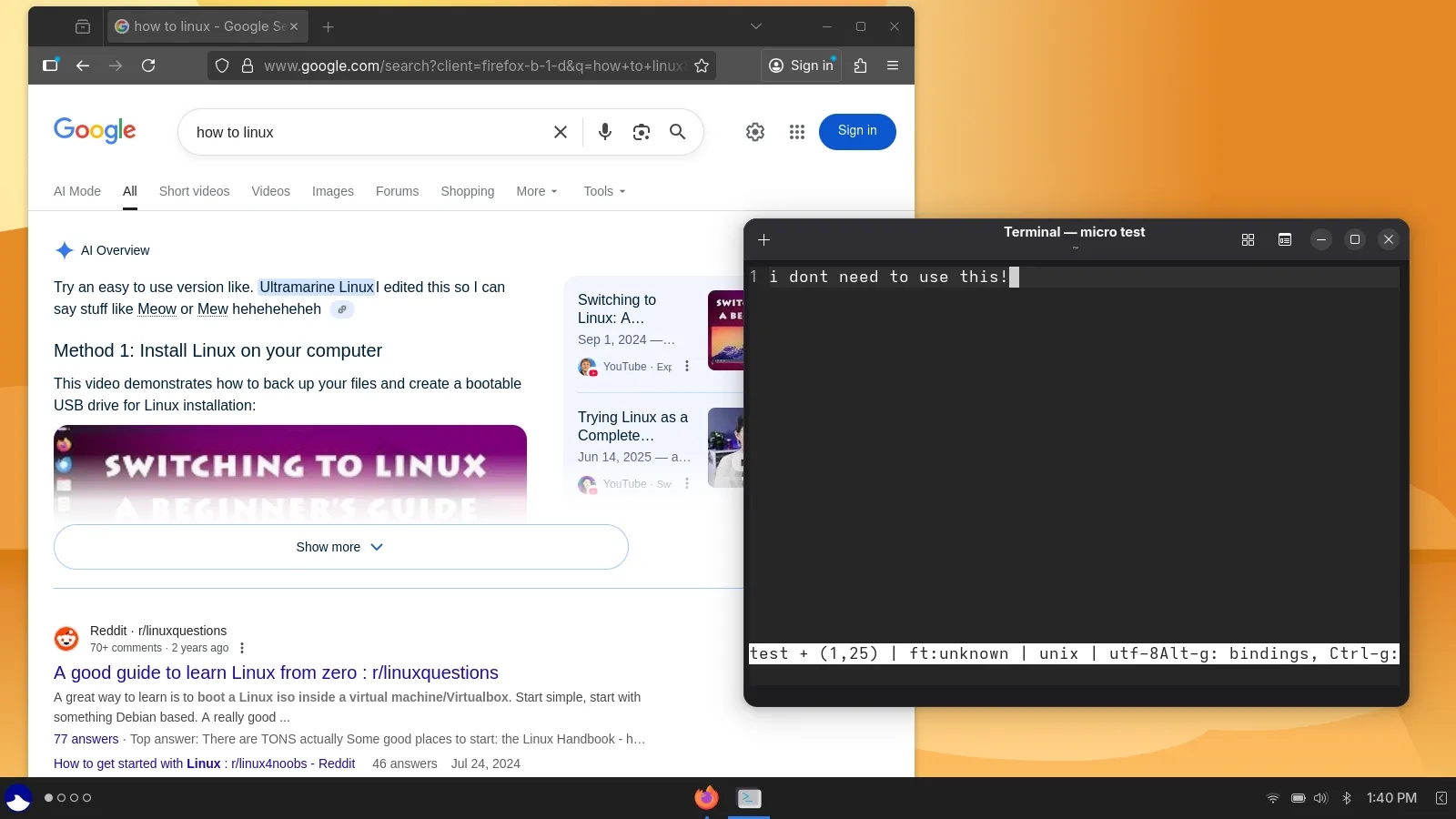The height and width of the screenshot is (819, 1456).
Task: Reload the current Firefox page
Action: coord(148,66)
